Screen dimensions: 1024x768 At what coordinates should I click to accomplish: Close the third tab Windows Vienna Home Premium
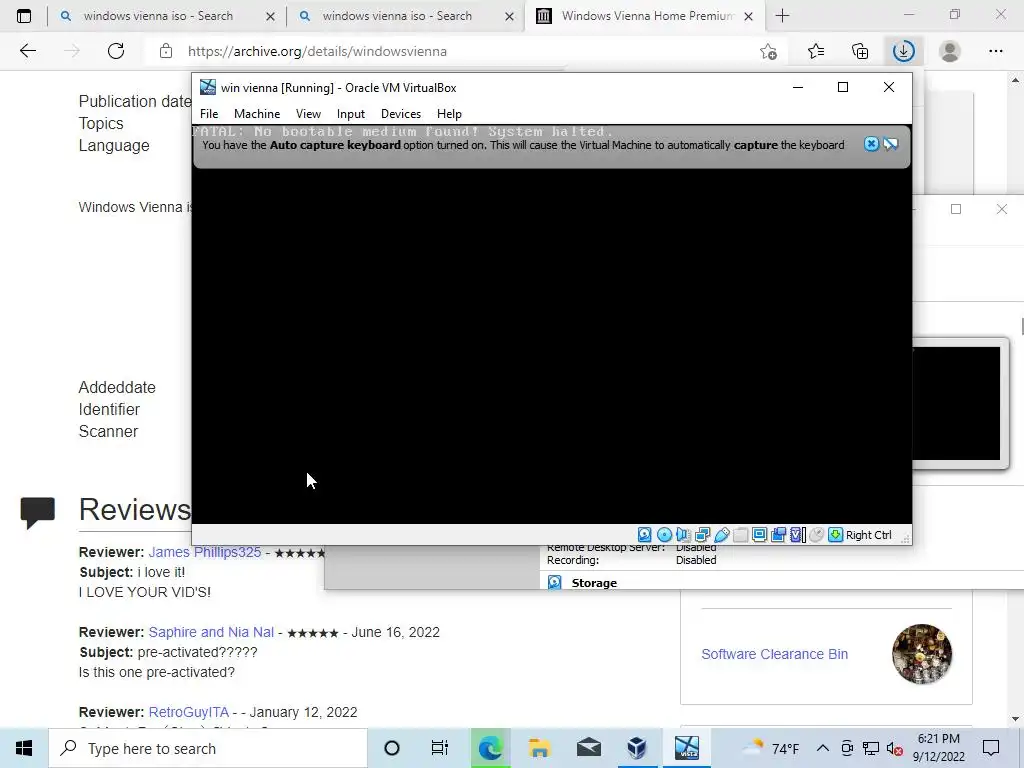coord(749,16)
